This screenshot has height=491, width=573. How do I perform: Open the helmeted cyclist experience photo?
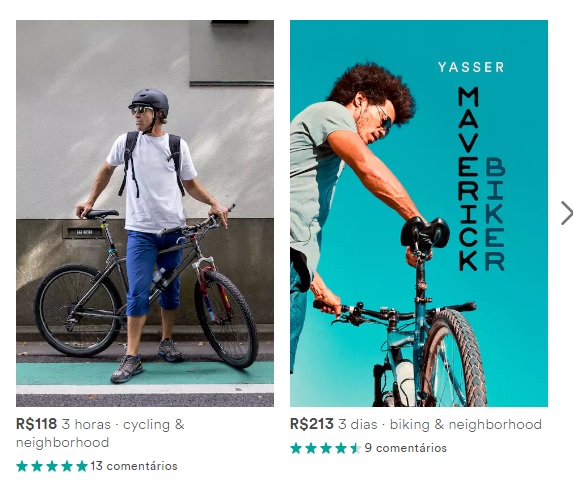(x=145, y=213)
